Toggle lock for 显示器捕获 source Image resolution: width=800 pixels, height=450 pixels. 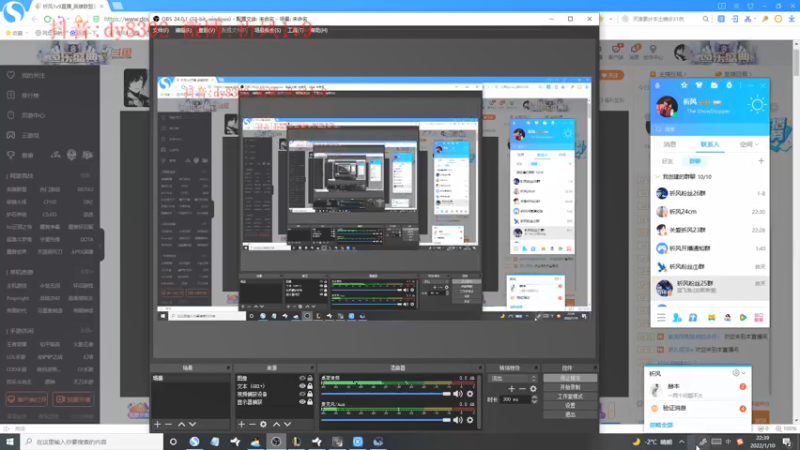[x=310, y=402]
